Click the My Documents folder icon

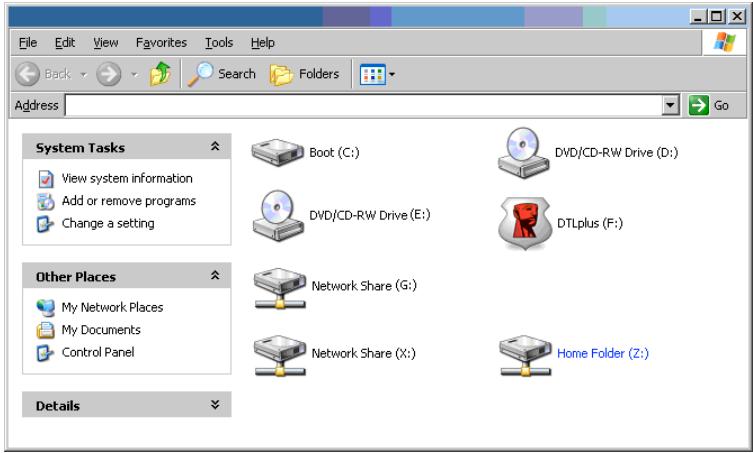click(46, 330)
